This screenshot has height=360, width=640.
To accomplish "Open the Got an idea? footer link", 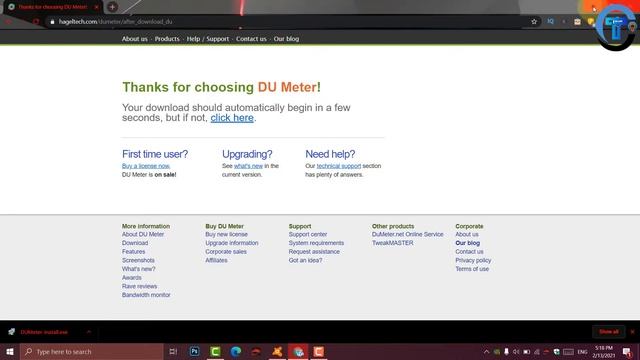I will 305,260.
